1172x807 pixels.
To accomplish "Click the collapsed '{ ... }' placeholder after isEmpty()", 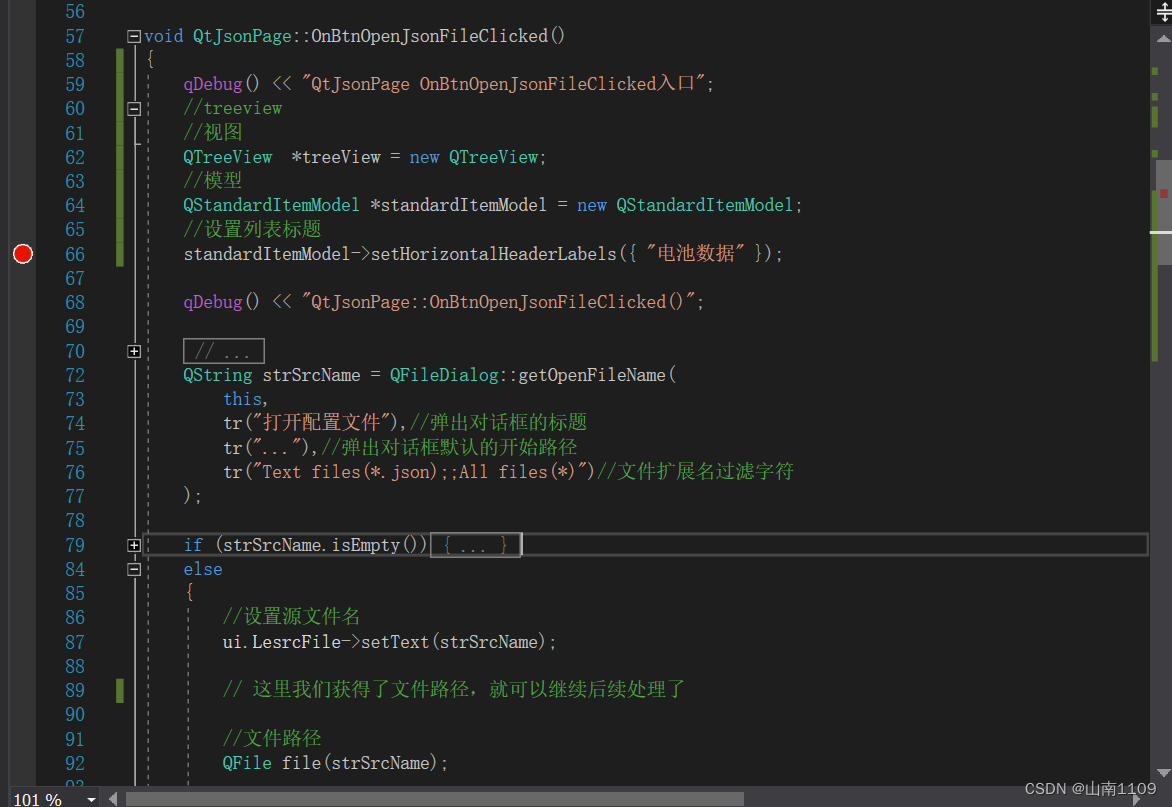I will [x=475, y=545].
